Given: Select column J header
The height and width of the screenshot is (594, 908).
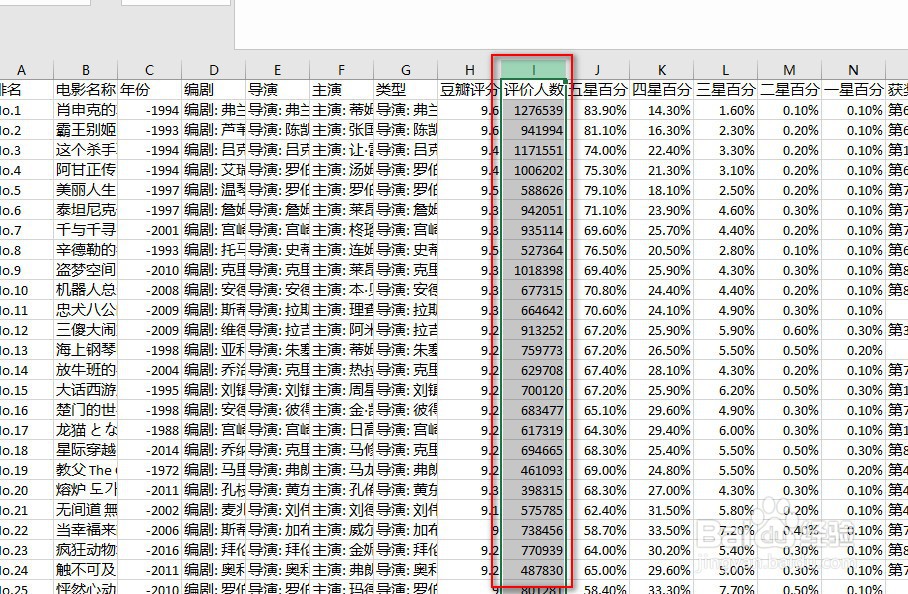Looking at the screenshot, I should [x=598, y=70].
